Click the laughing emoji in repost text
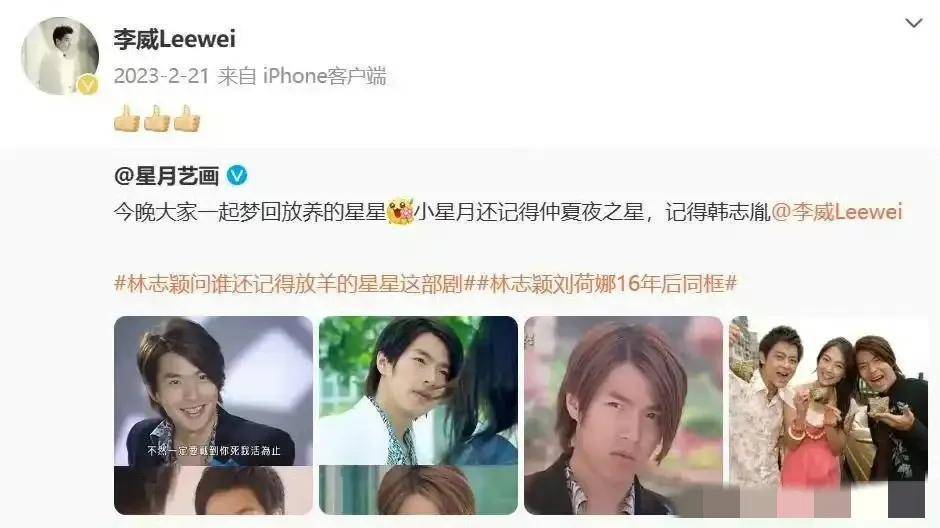The height and width of the screenshot is (528, 940). point(400,212)
